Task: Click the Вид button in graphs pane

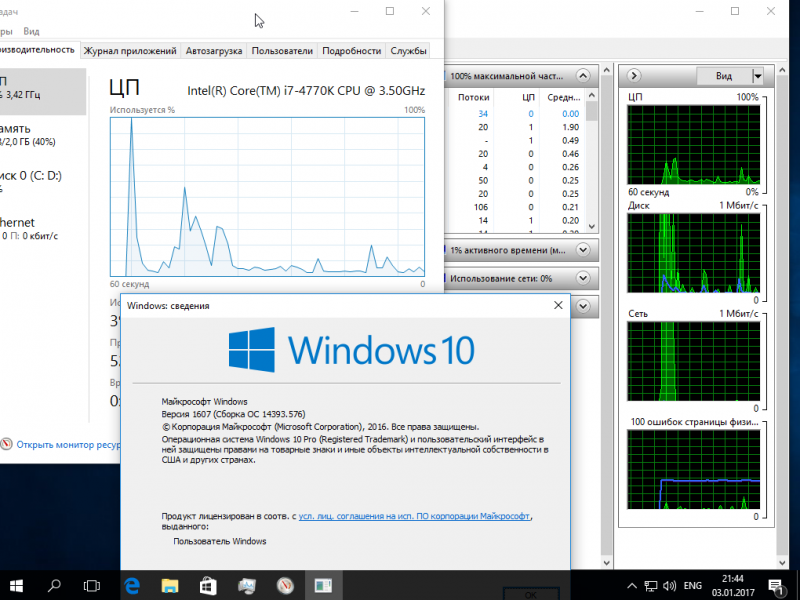Action: [x=724, y=76]
